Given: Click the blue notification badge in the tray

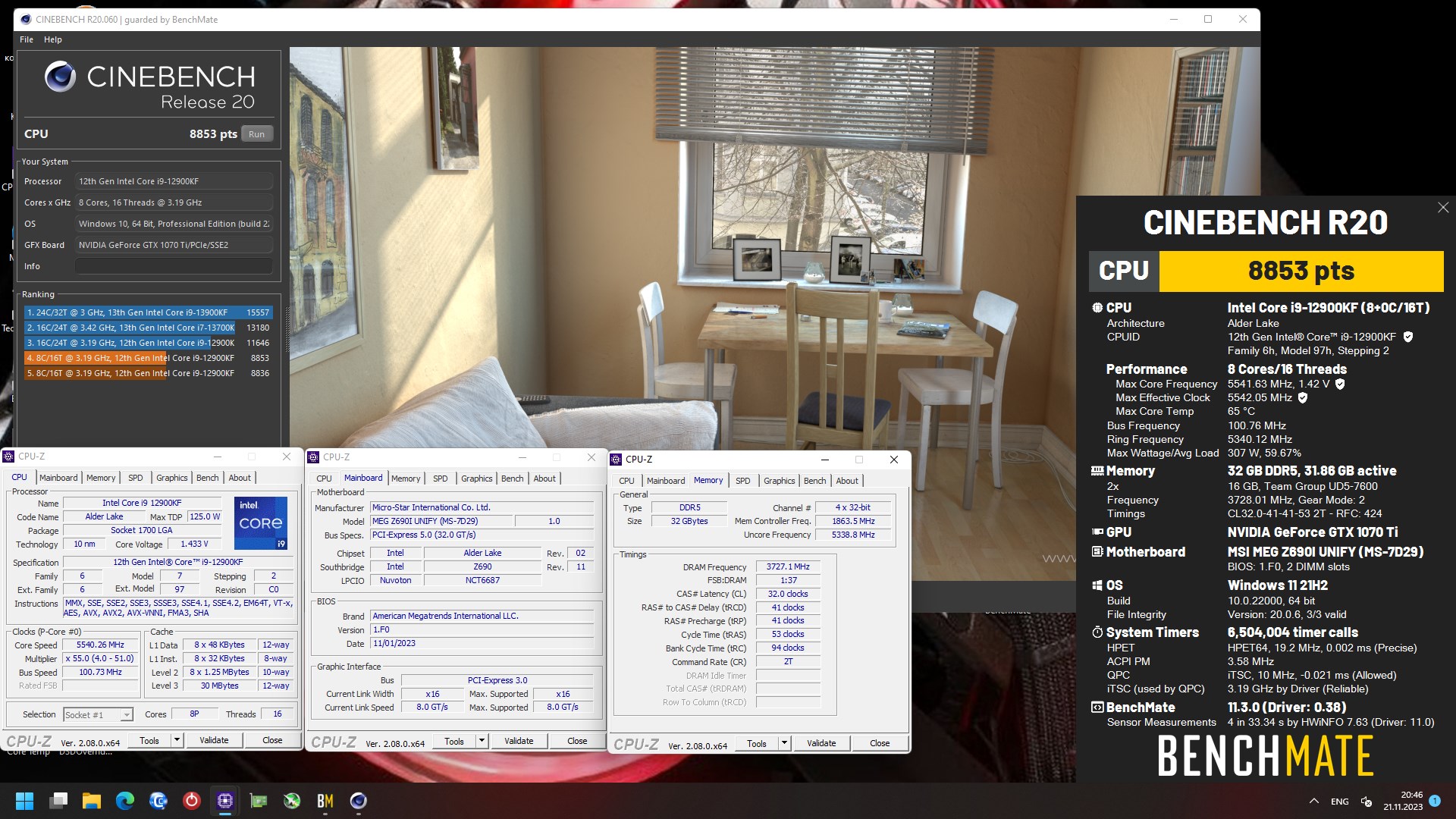Looking at the screenshot, I should [1435, 800].
